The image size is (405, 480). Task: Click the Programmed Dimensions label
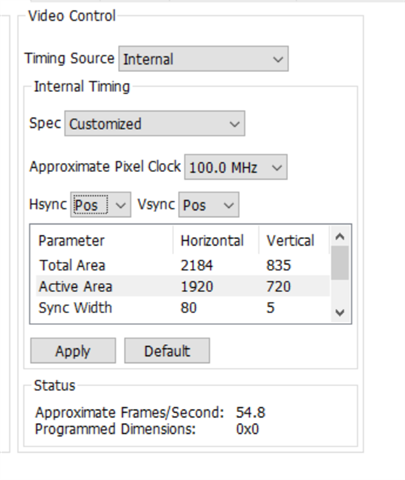115,429
